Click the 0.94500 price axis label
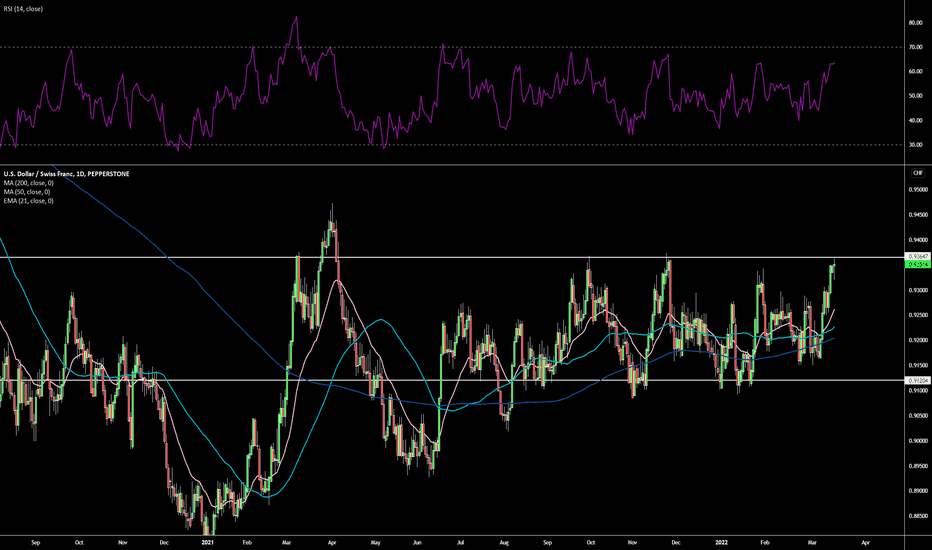Viewport: 932px width, 550px height. 917,215
